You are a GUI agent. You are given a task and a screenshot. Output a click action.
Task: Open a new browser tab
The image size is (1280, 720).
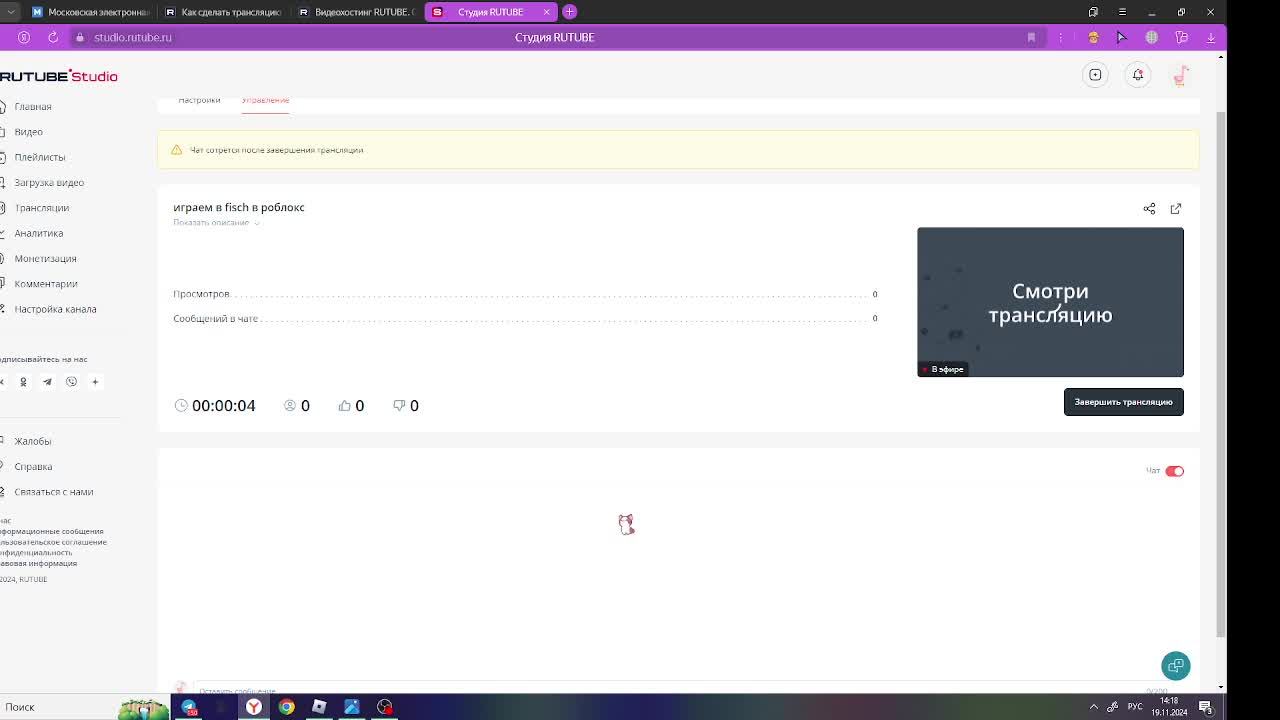click(x=570, y=12)
